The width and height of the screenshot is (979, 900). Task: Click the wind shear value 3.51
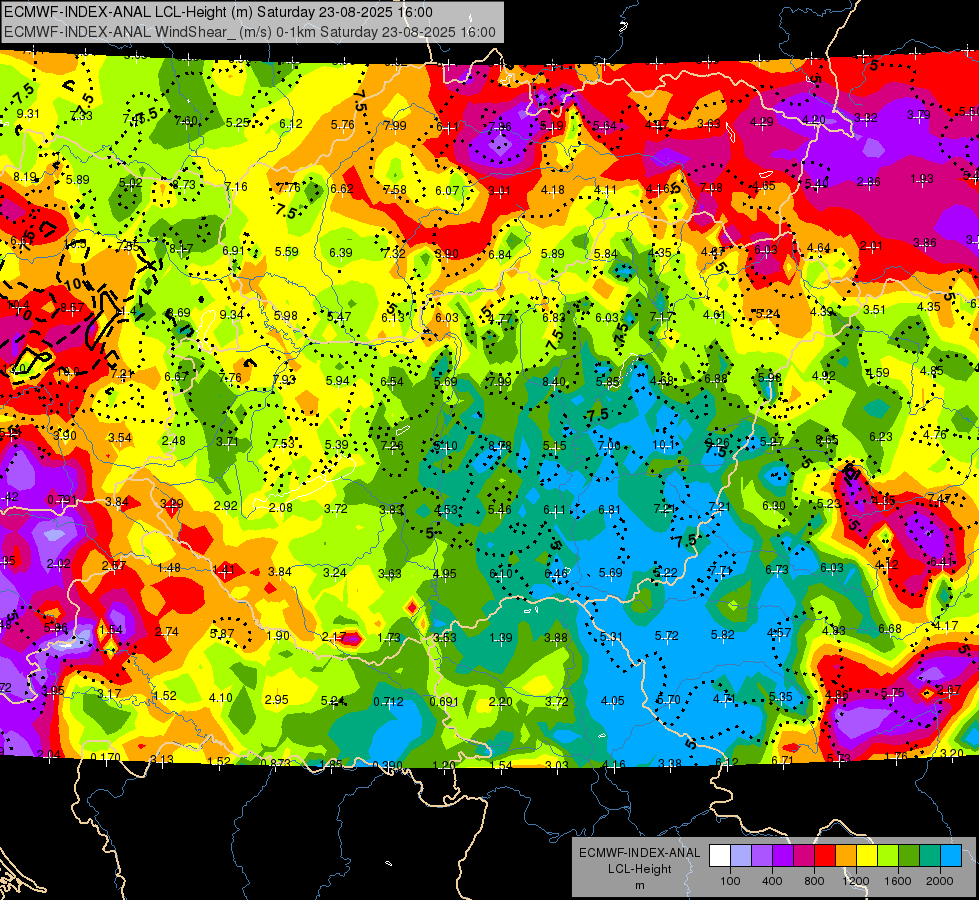coord(875,309)
